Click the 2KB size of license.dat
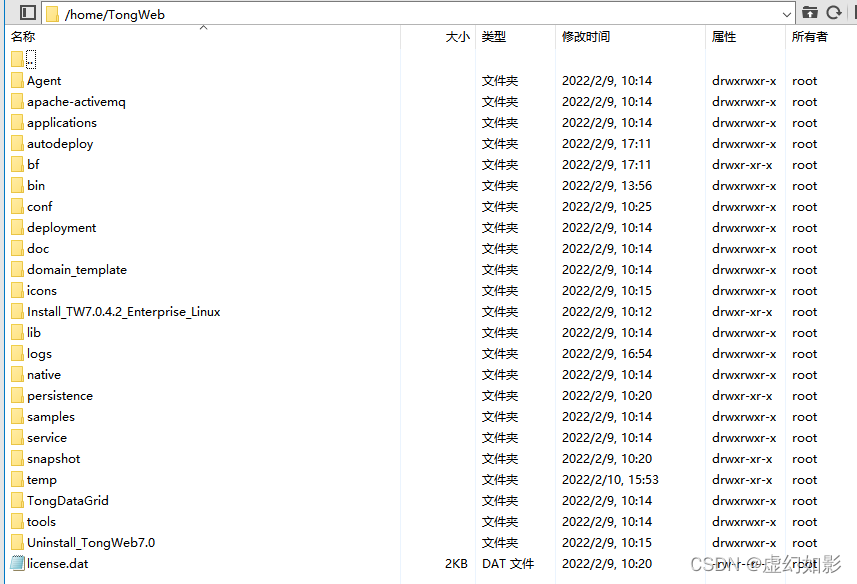 456,564
